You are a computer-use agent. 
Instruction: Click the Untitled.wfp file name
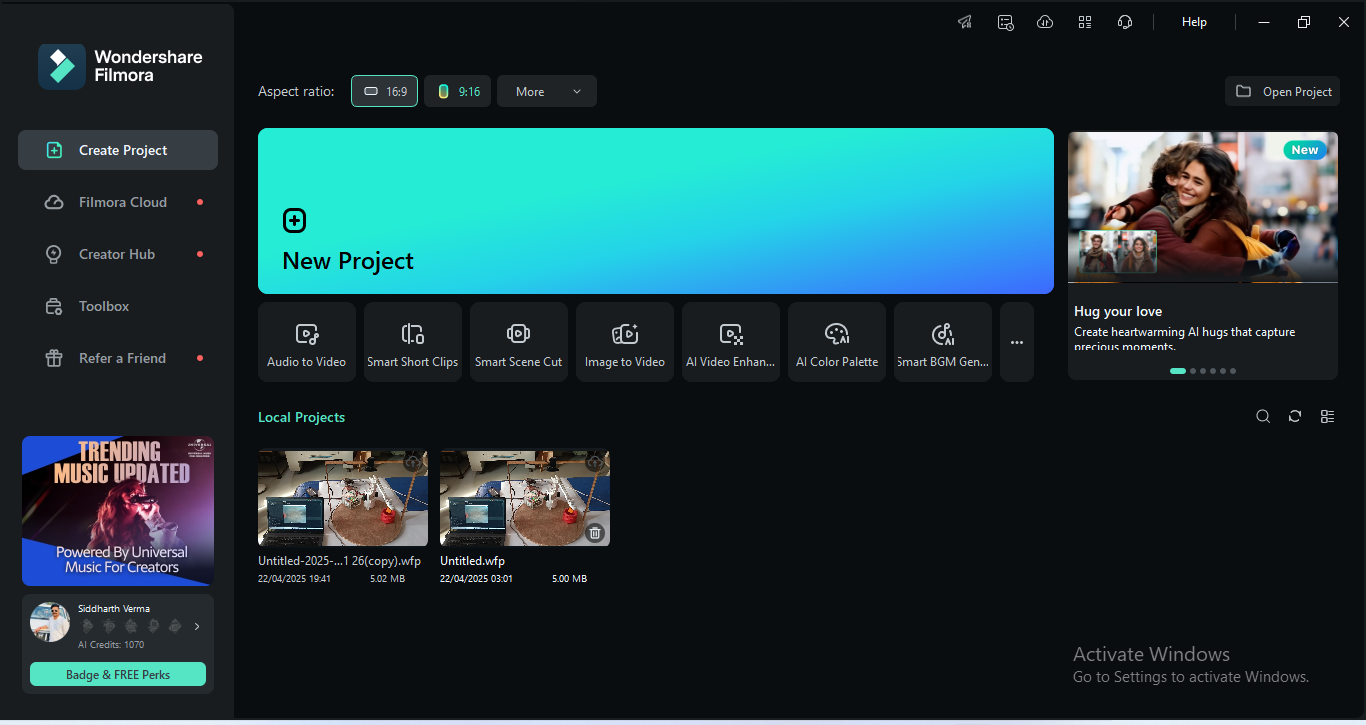coord(473,561)
